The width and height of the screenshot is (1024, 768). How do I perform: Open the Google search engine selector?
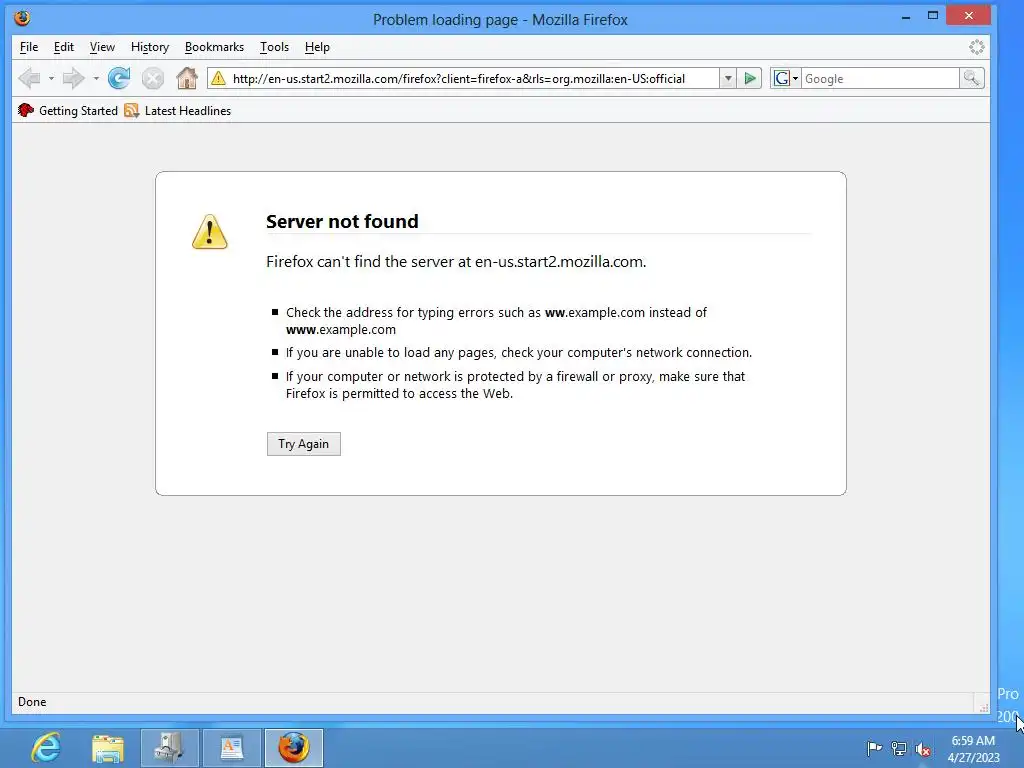point(786,78)
